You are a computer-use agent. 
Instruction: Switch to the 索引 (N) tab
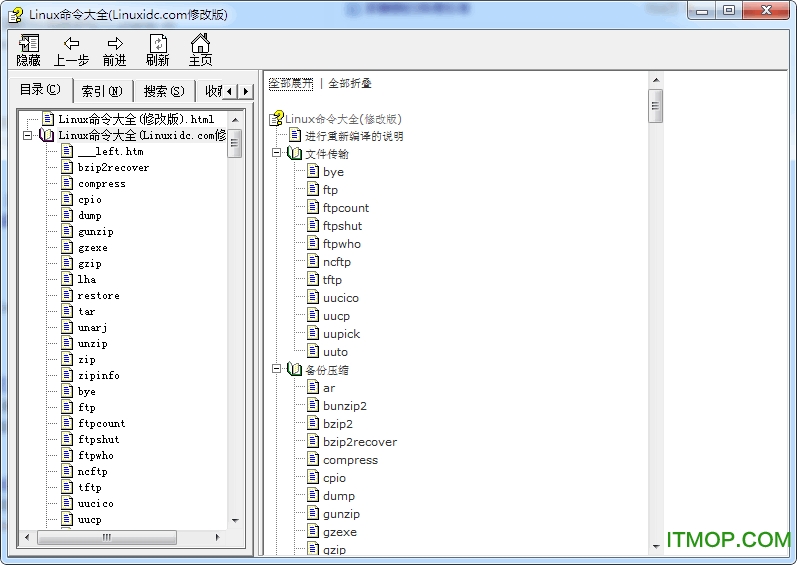pos(101,91)
